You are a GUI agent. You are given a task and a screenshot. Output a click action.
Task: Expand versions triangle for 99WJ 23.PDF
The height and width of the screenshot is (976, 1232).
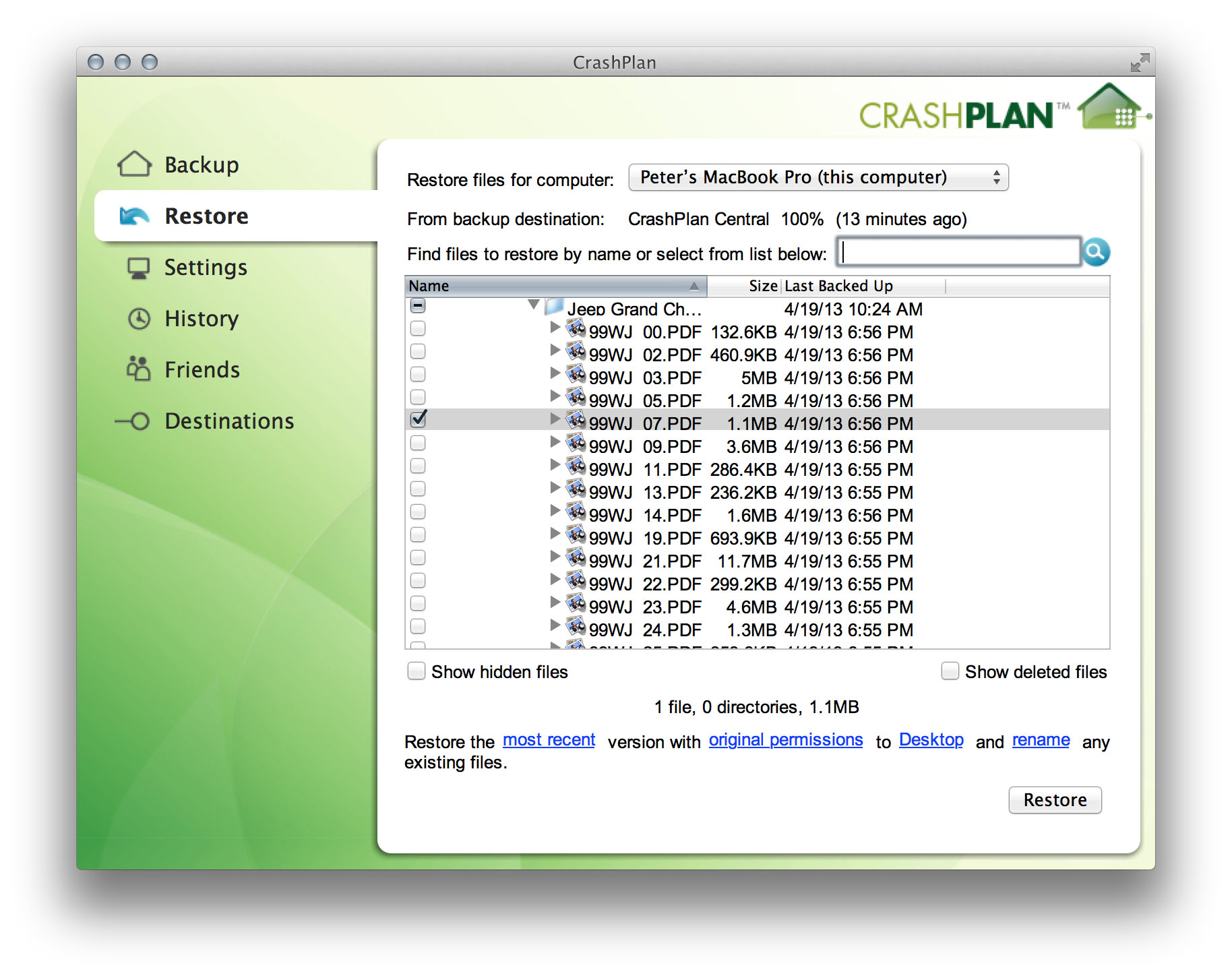tap(555, 603)
